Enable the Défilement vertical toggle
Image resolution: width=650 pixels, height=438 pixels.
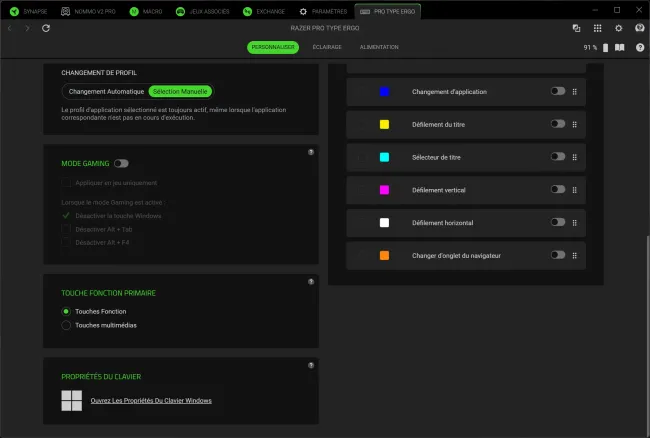(558, 189)
